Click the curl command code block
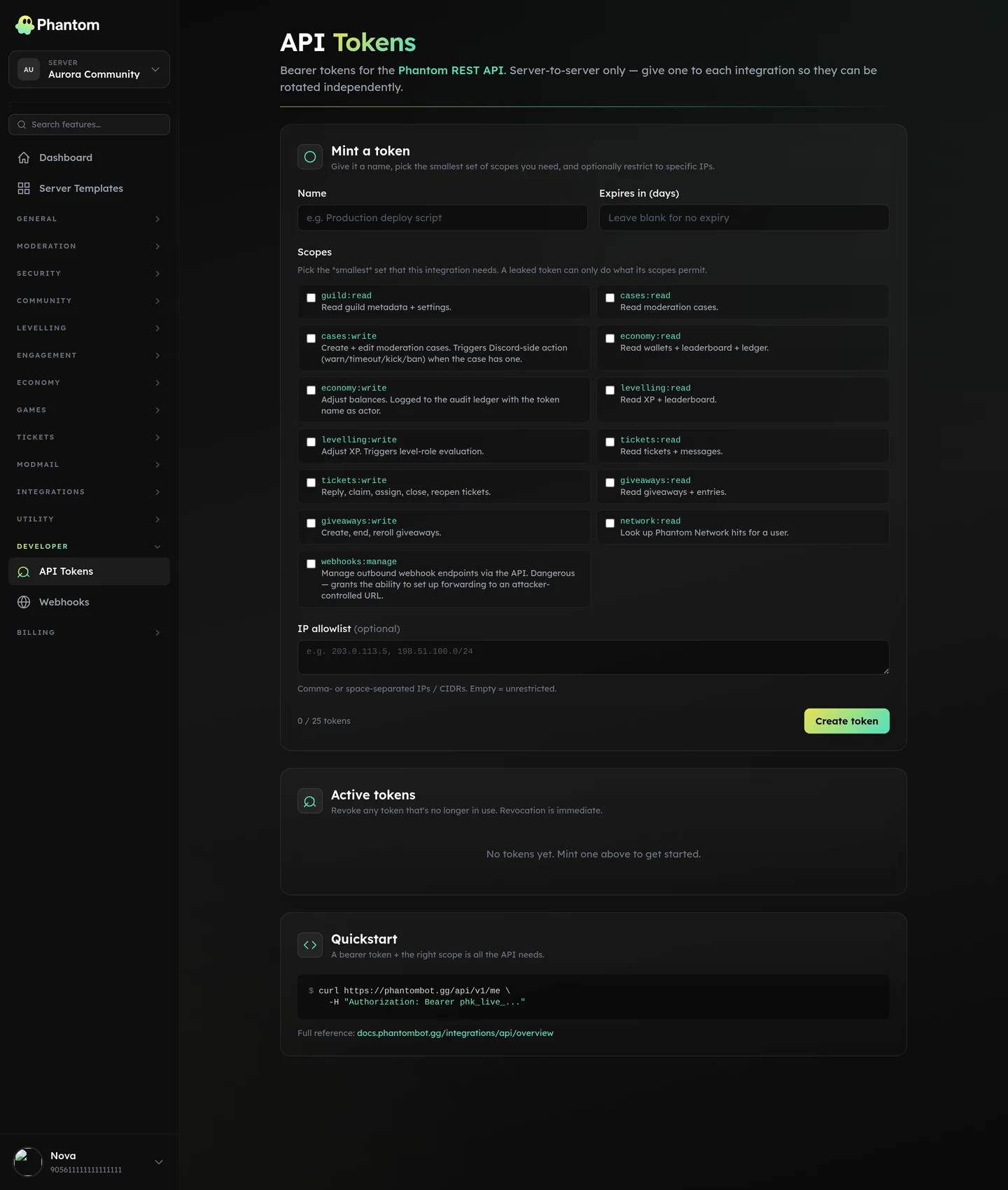1008x1190 pixels. pos(594,997)
